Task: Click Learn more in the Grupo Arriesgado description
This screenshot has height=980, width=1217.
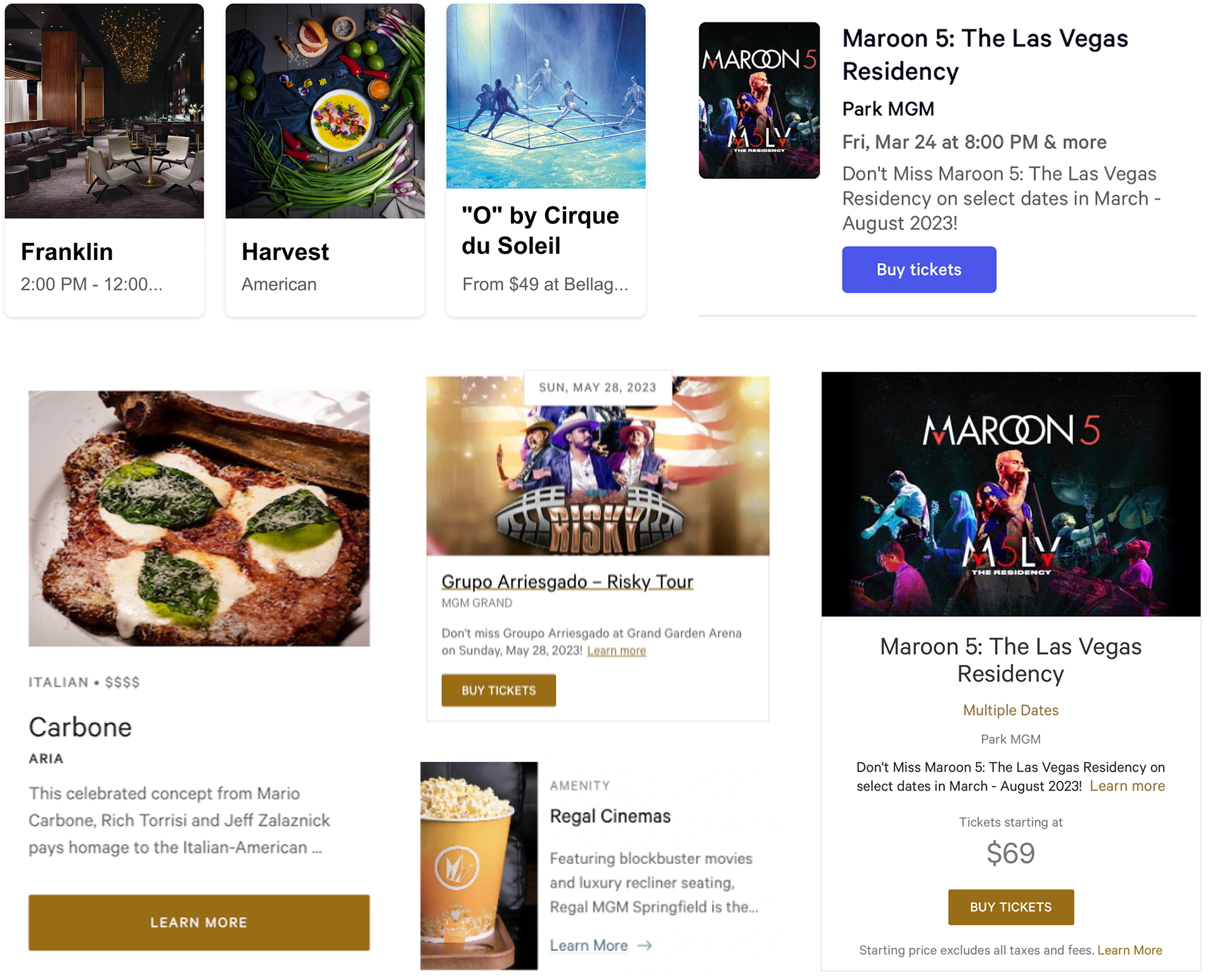Action: (616, 650)
